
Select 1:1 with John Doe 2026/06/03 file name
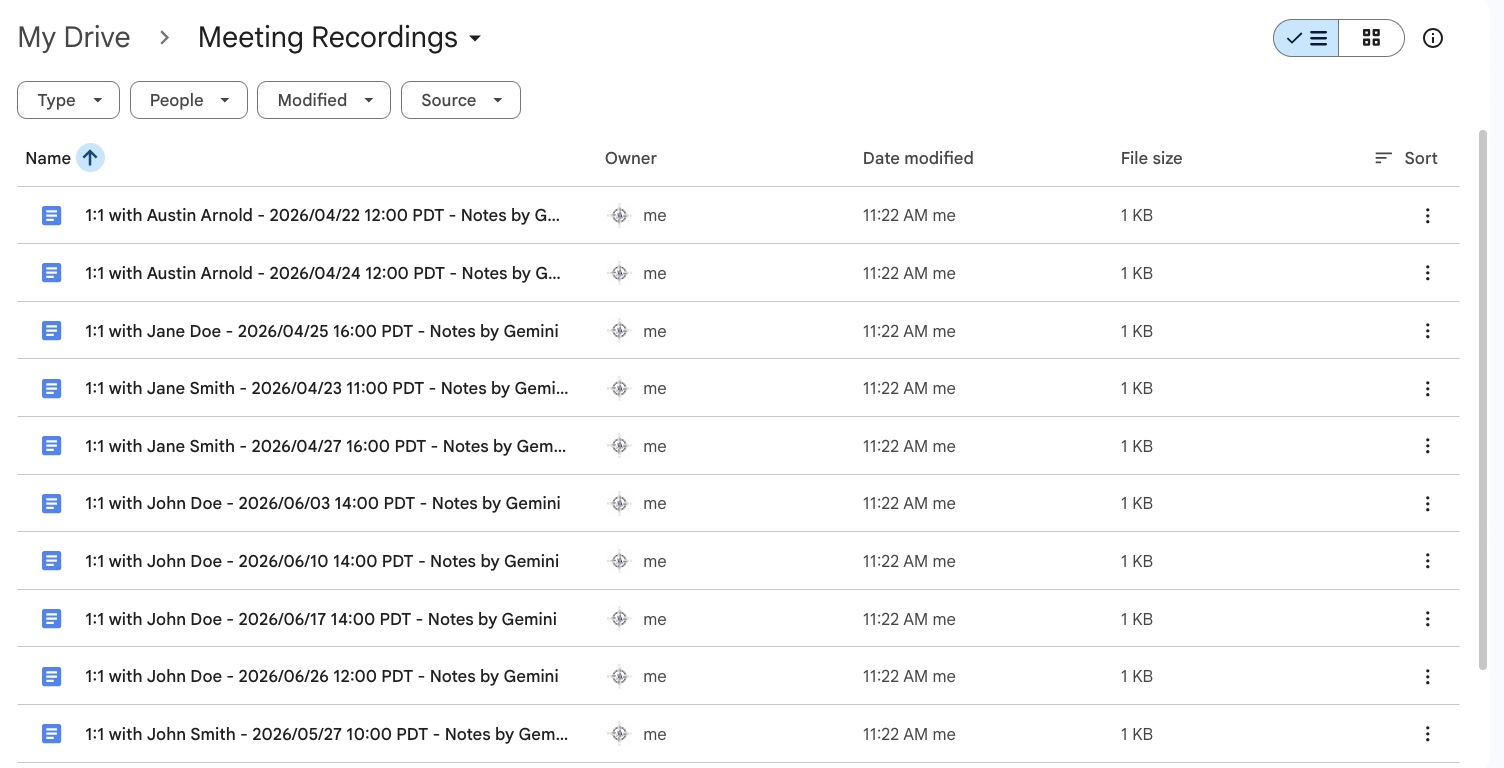(323, 503)
